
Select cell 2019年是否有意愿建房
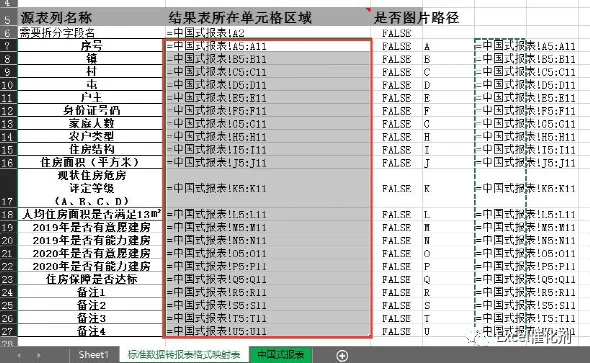[90, 228]
